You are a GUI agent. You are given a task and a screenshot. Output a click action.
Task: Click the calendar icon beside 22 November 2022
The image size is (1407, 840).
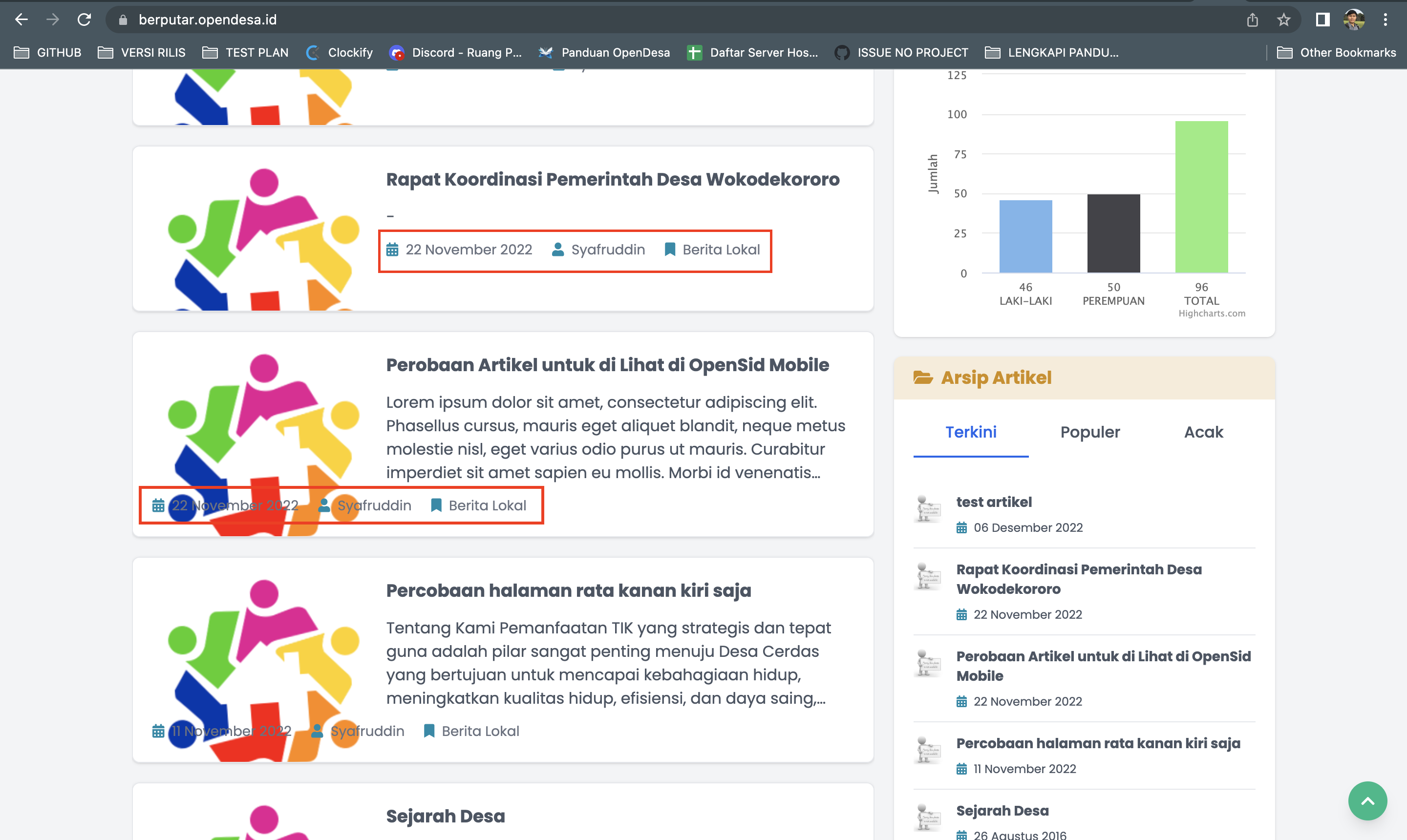point(391,249)
